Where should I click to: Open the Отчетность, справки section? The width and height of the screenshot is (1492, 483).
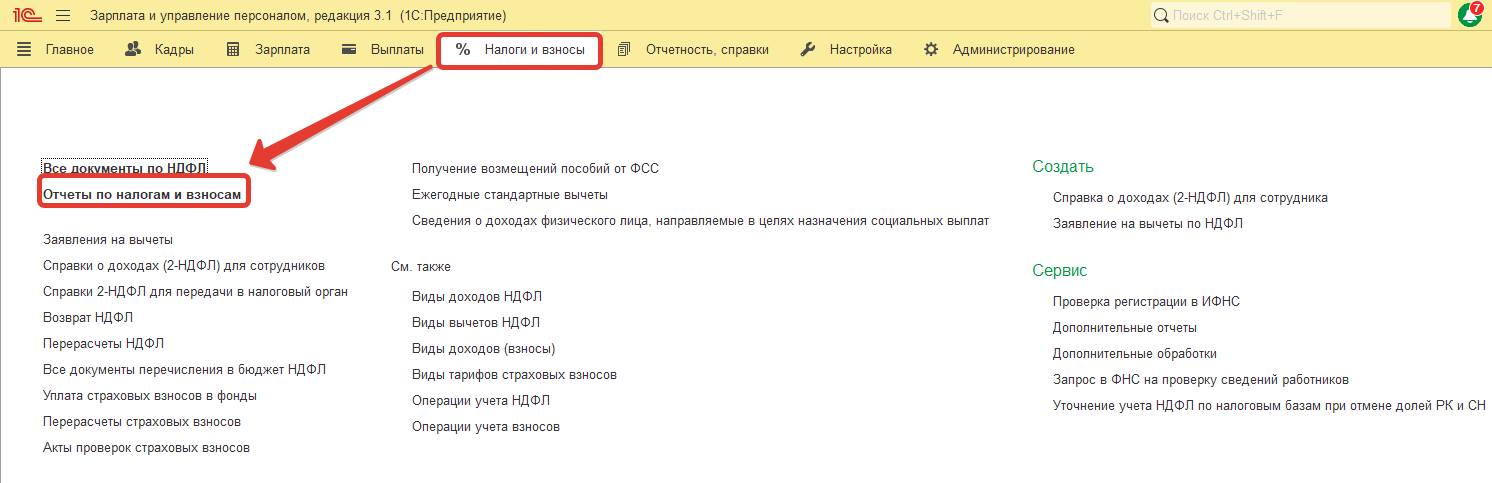tap(694, 49)
